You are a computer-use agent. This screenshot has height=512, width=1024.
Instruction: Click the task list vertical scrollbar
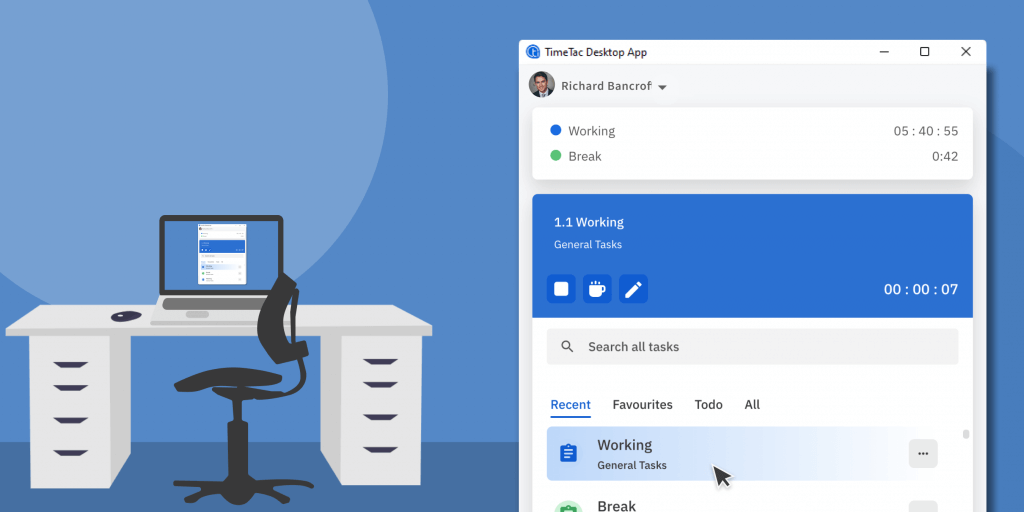point(966,436)
